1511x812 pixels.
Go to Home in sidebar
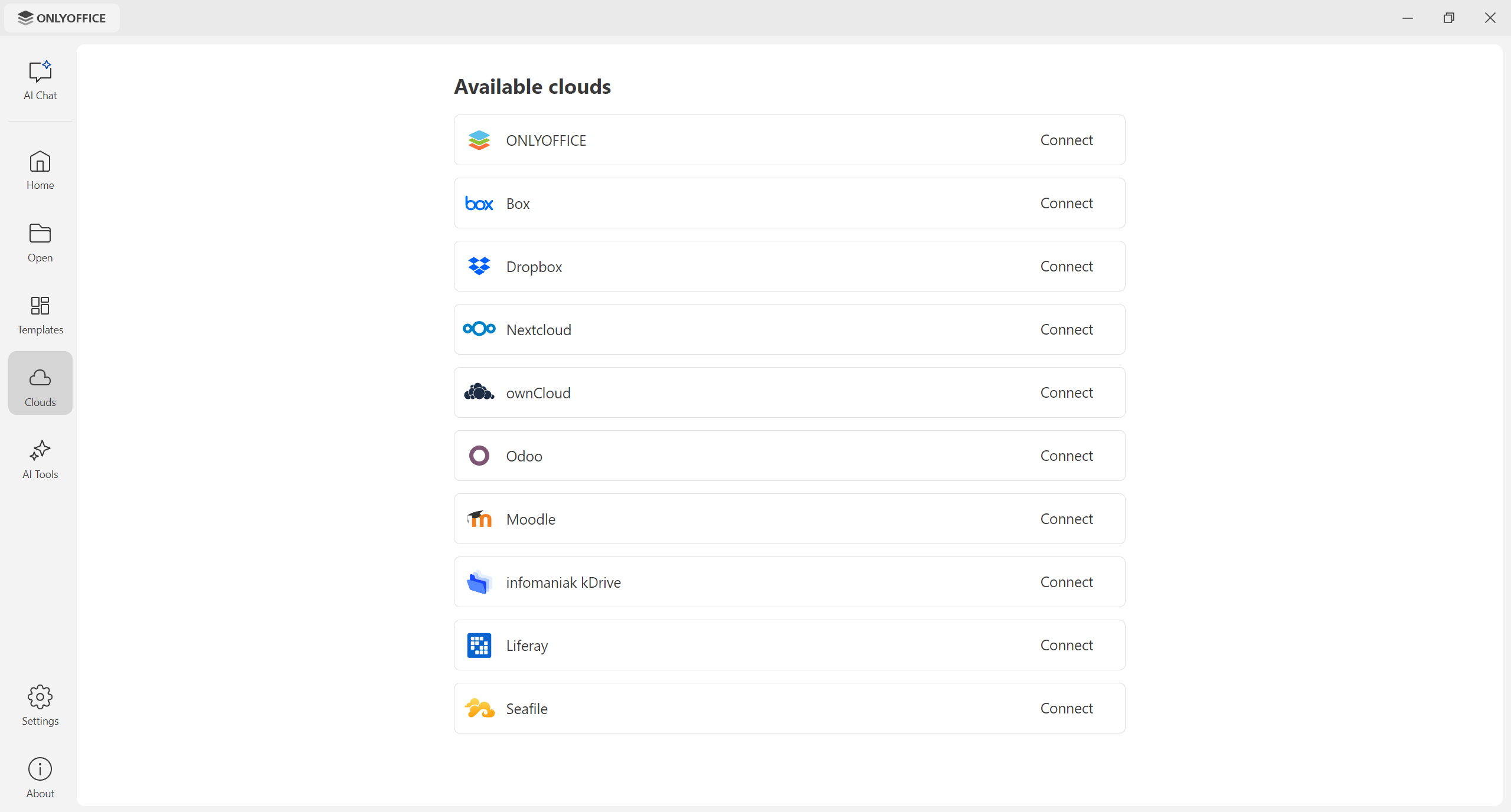click(x=40, y=170)
